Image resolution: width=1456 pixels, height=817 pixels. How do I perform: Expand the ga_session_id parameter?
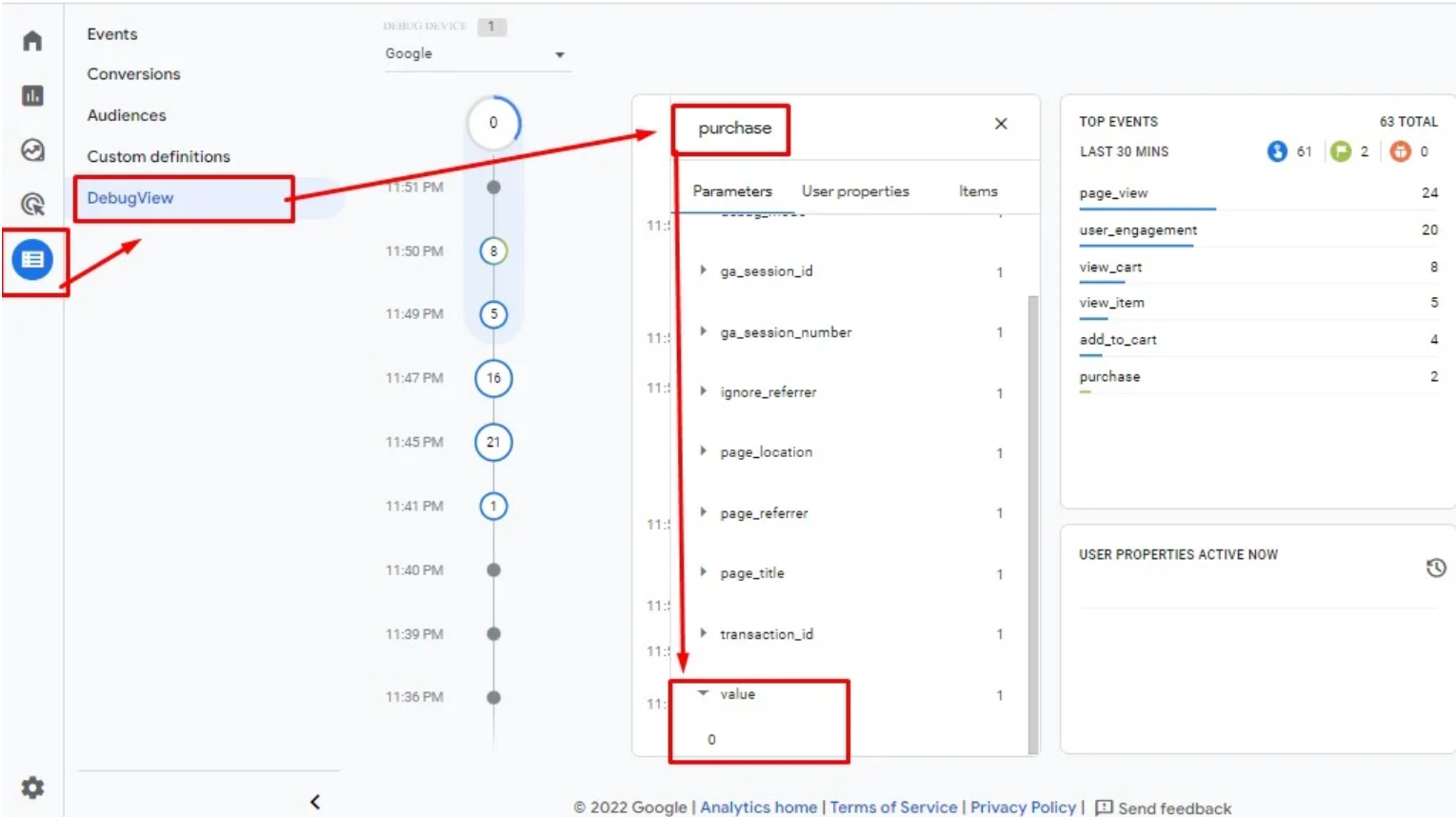(x=704, y=270)
